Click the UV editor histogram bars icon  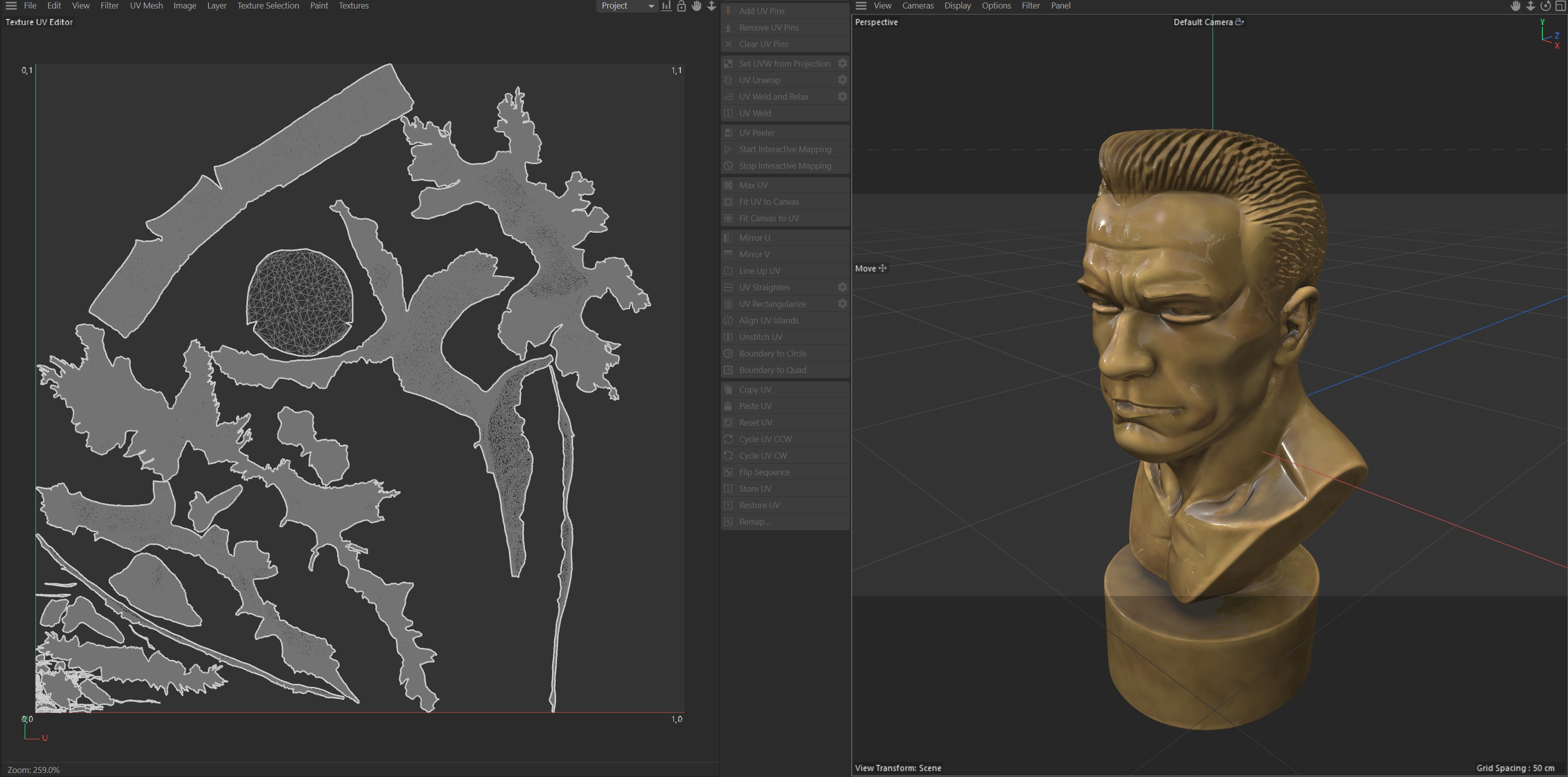666,6
